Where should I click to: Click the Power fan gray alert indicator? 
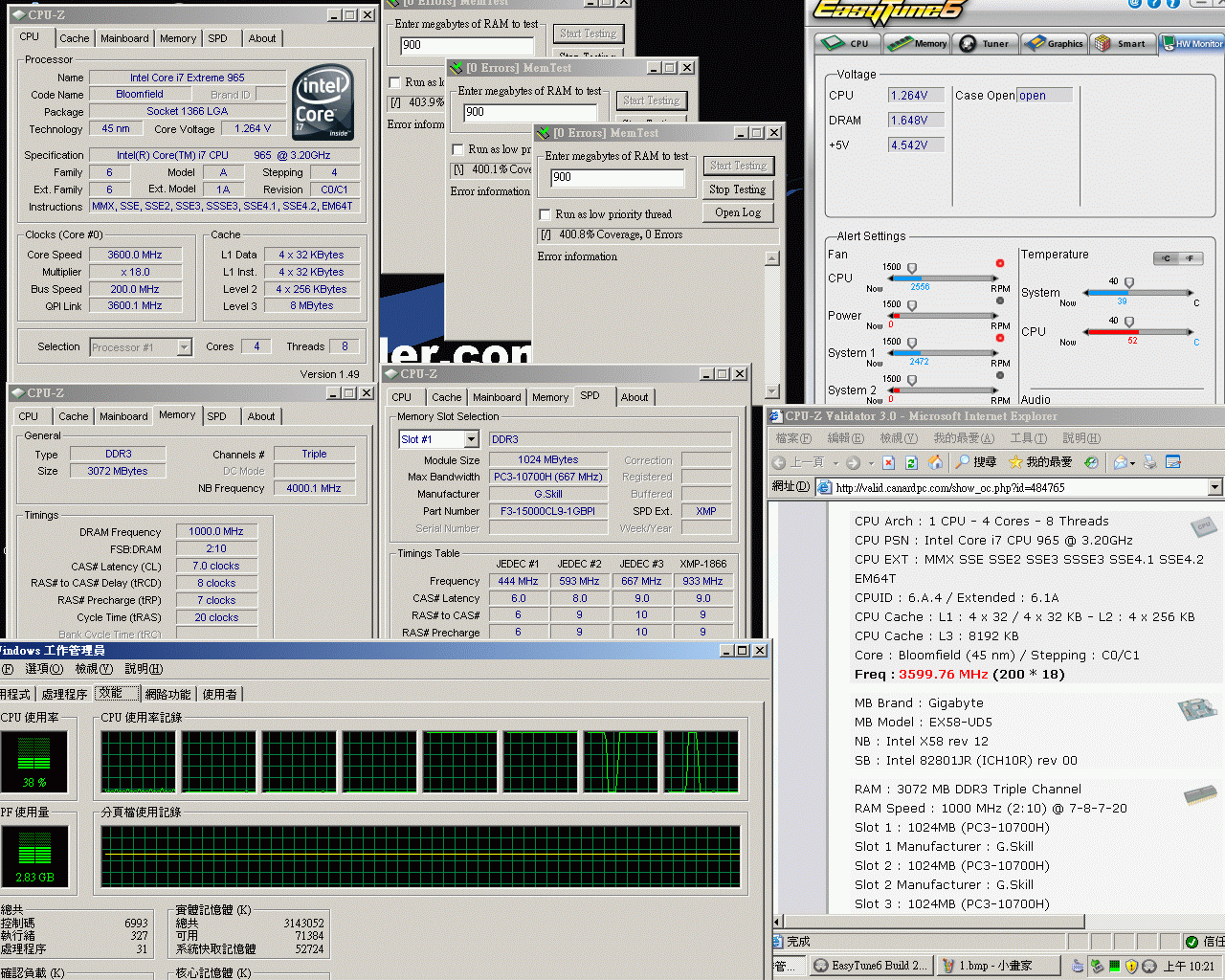click(x=1000, y=301)
